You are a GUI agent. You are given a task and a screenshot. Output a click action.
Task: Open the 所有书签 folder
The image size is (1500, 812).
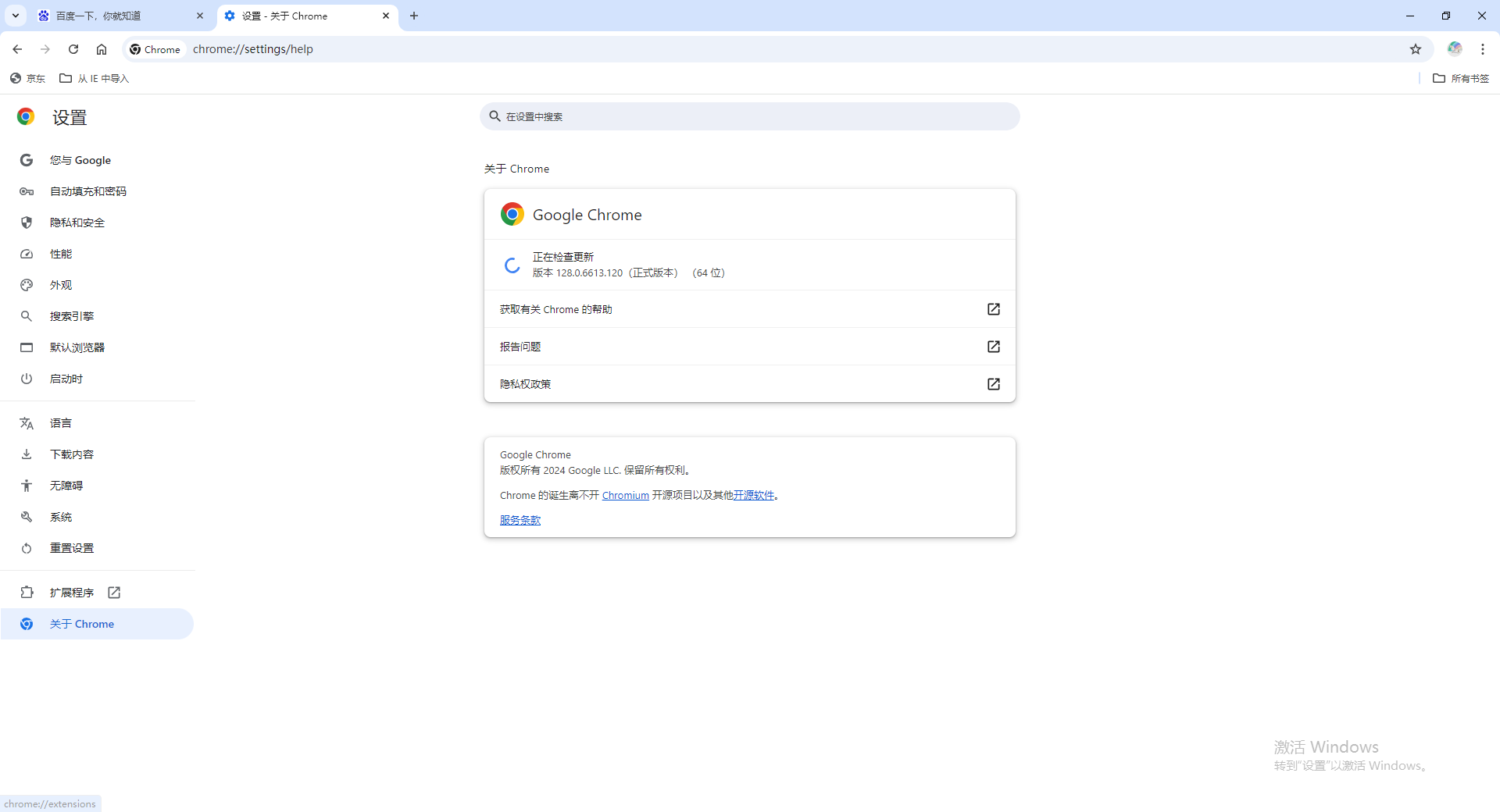(x=1461, y=78)
